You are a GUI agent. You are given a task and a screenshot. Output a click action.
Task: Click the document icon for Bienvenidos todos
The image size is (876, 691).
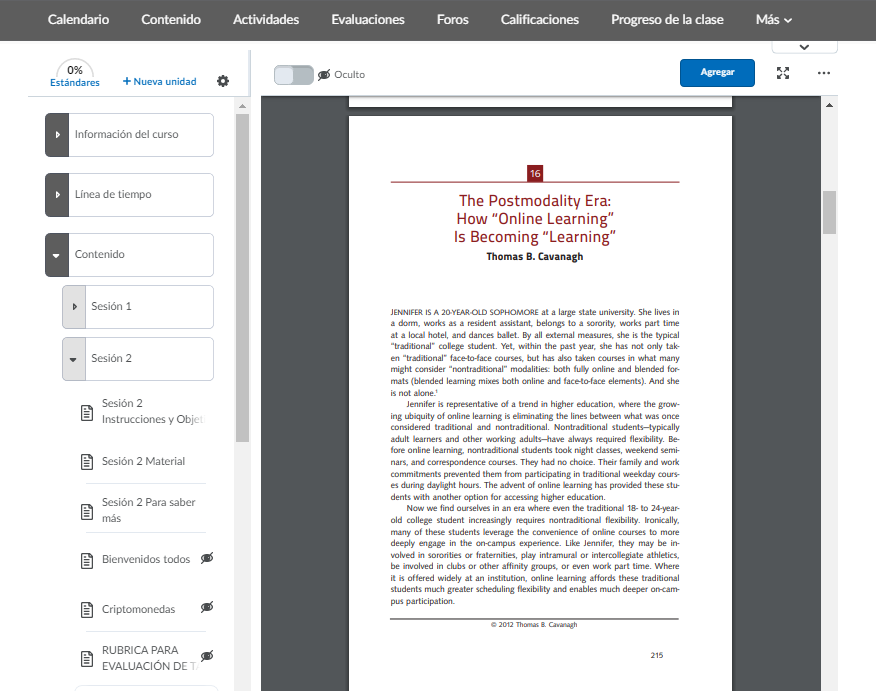pos(85,560)
